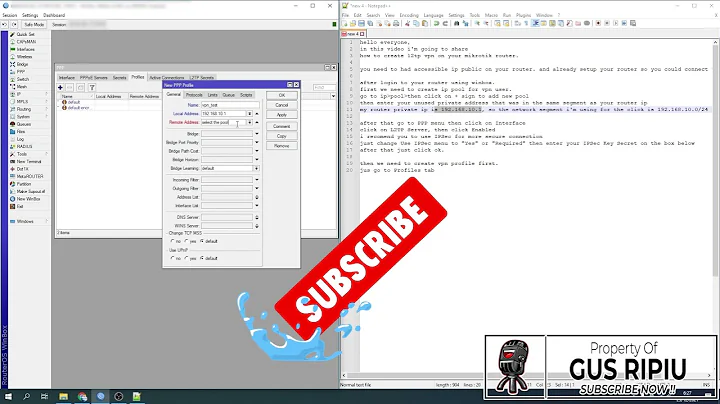The width and height of the screenshot is (720, 404).
Task: Click the Name input field in profile dialog
Action: coord(230,105)
